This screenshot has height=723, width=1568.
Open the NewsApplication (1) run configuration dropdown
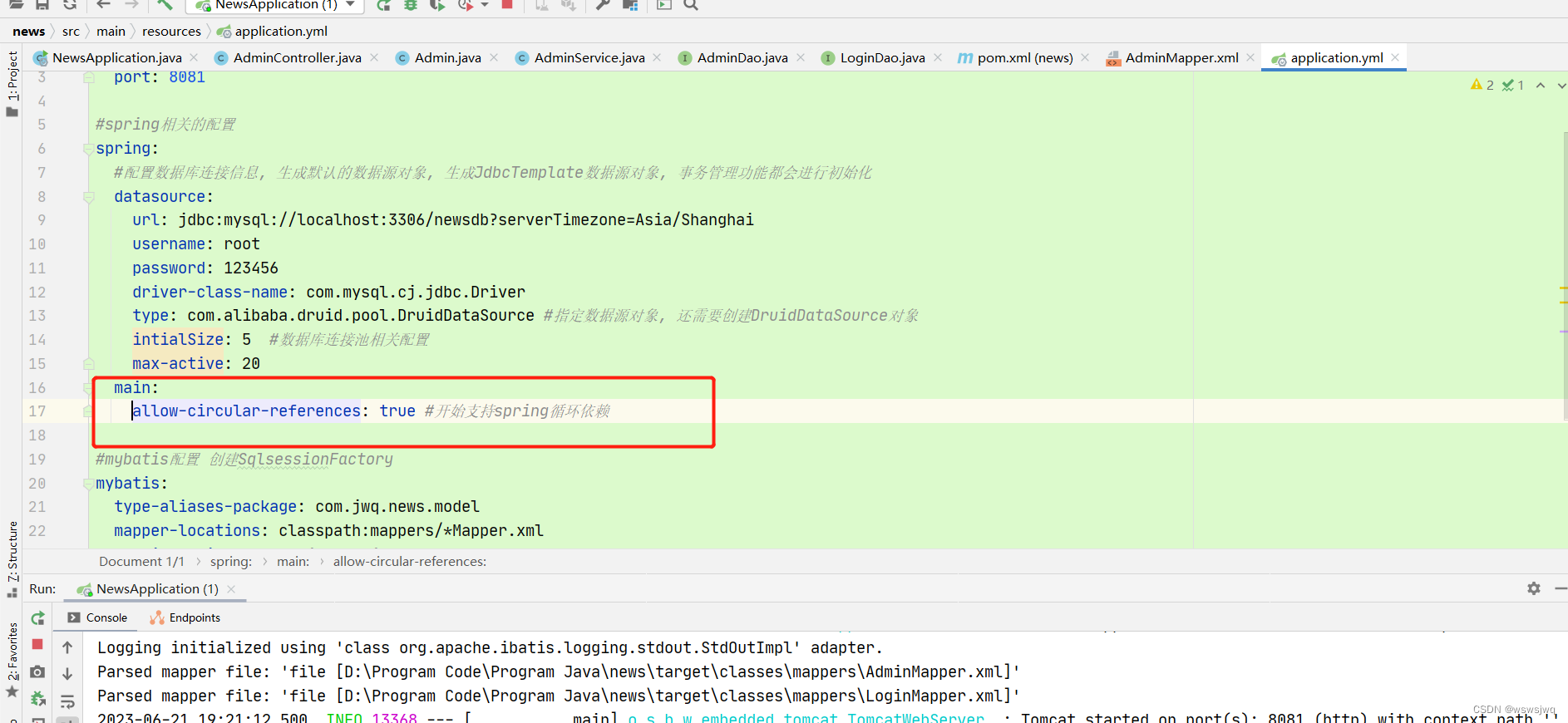tap(274, 5)
